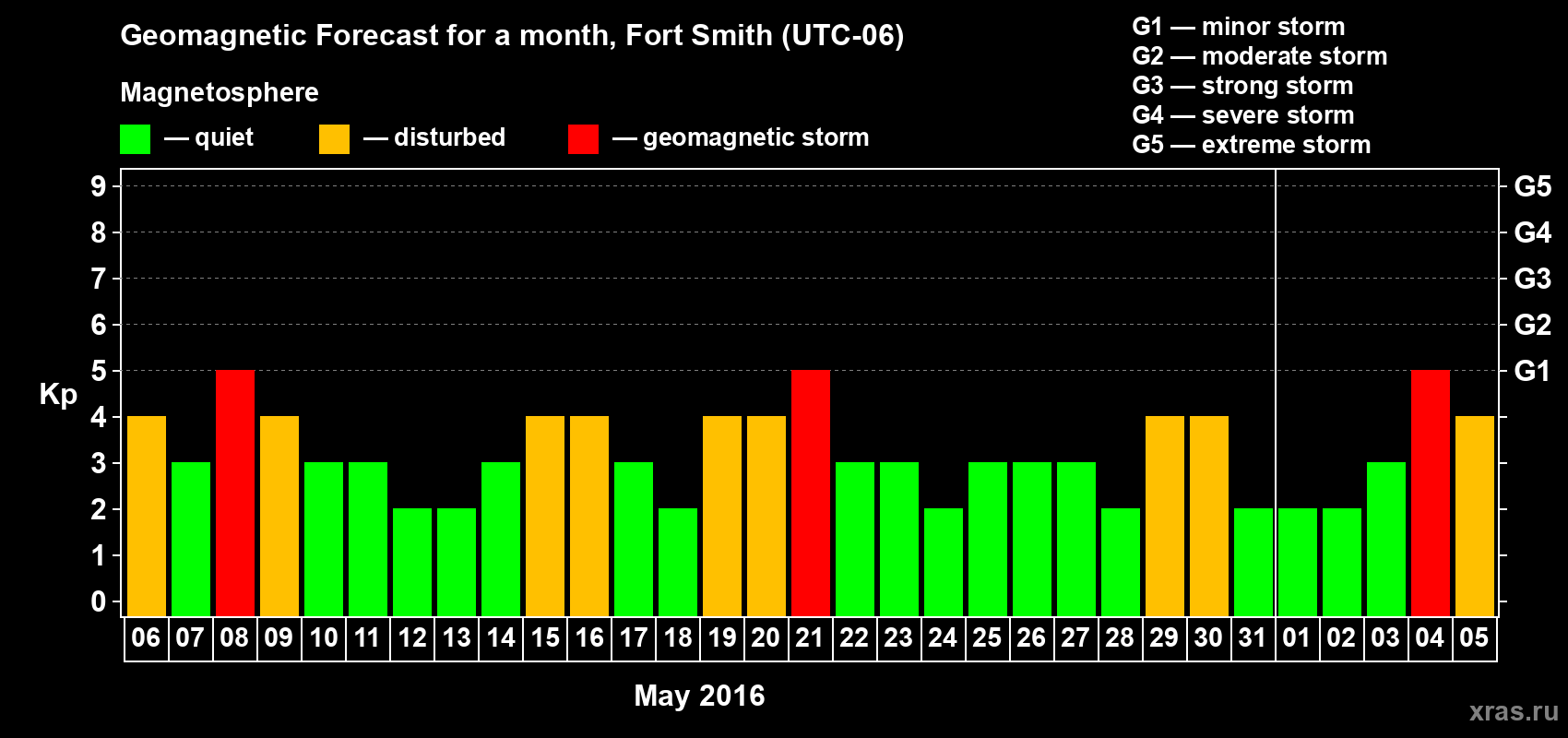Click the orange bar for day 19
1568x738 pixels.
tap(722, 517)
